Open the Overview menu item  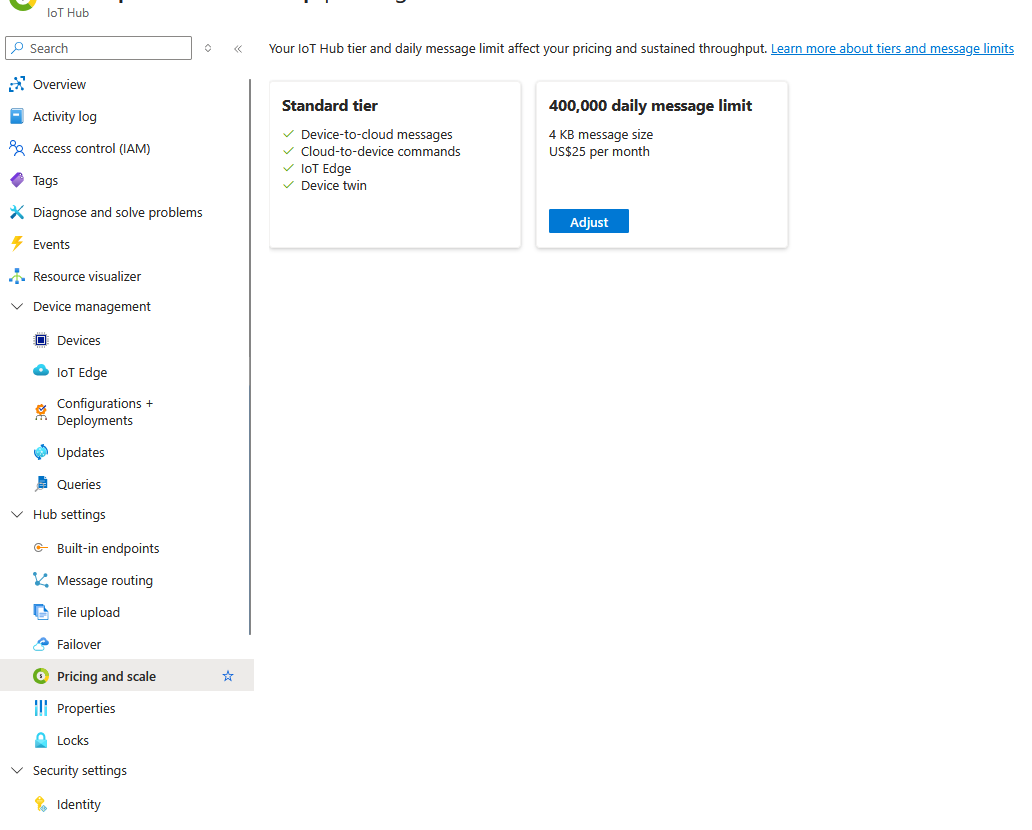coord(59,84)
